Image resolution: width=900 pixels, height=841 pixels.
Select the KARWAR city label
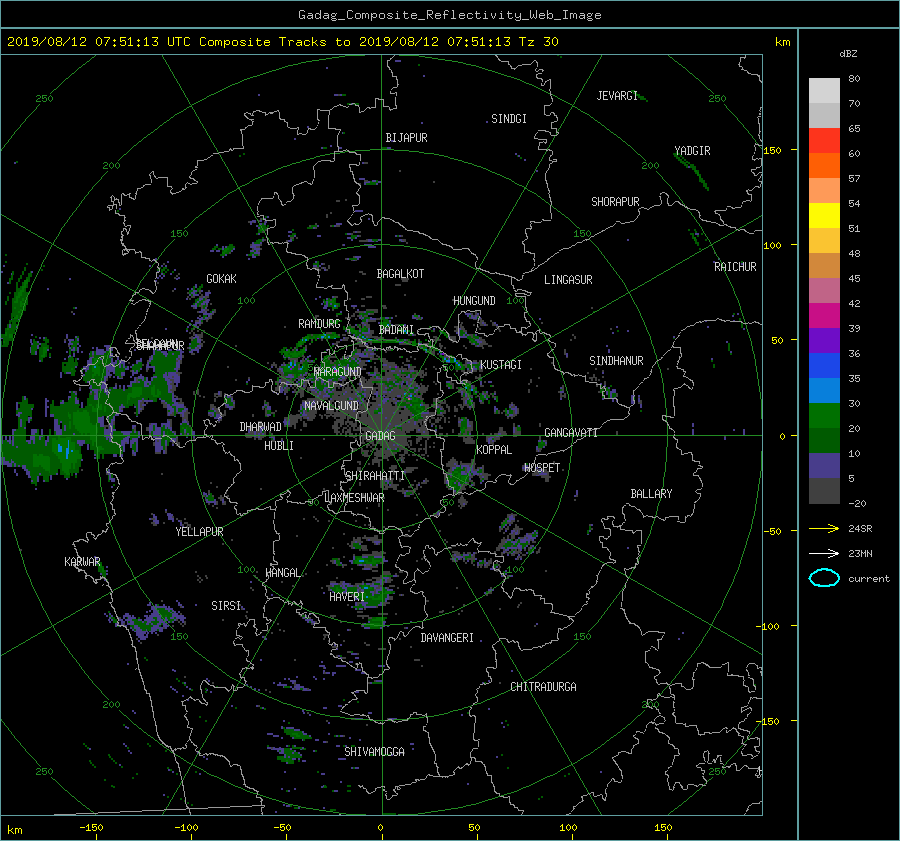pos(82,562)
